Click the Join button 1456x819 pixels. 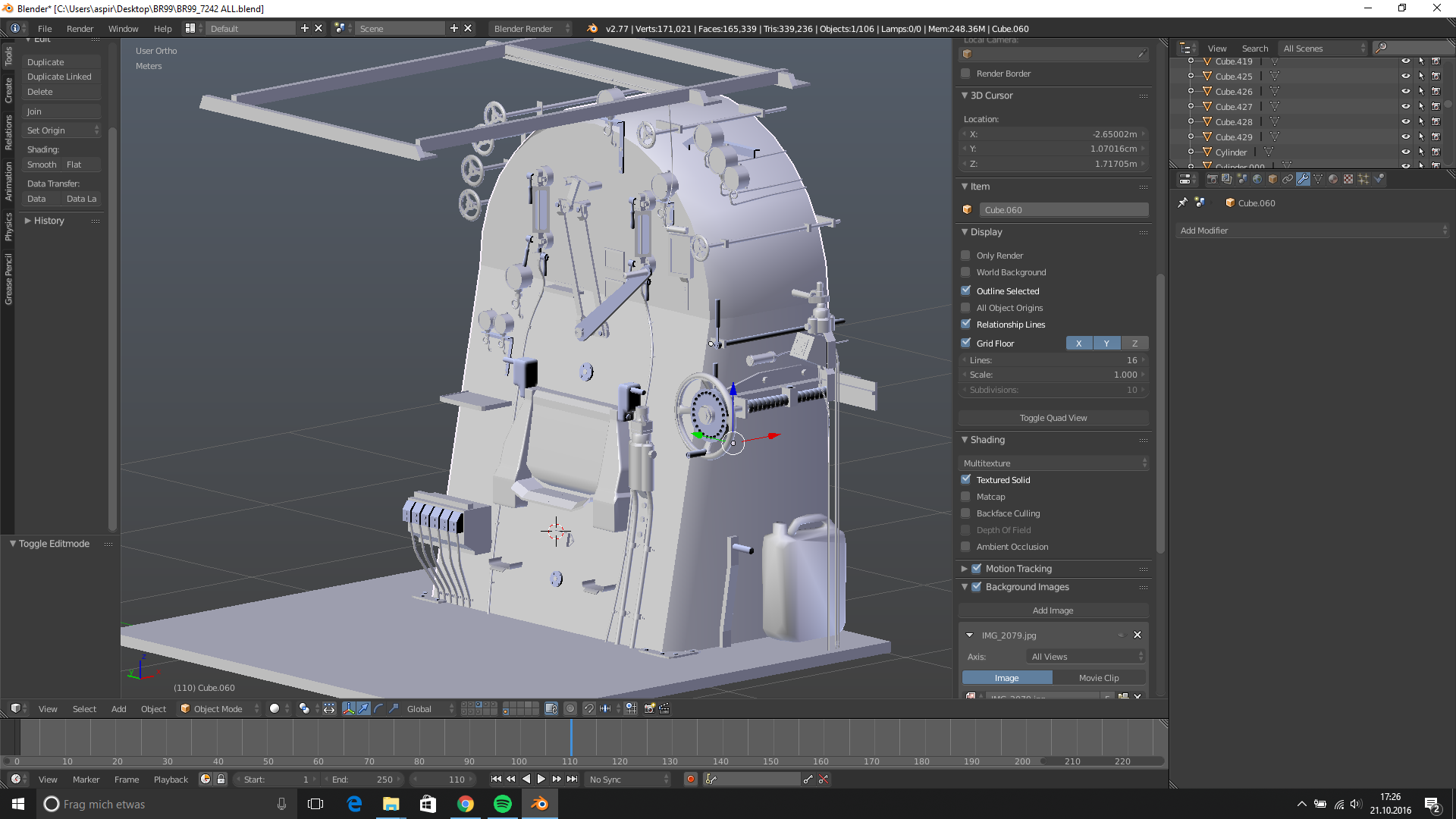pyautogui.click(x=61, y=111)
